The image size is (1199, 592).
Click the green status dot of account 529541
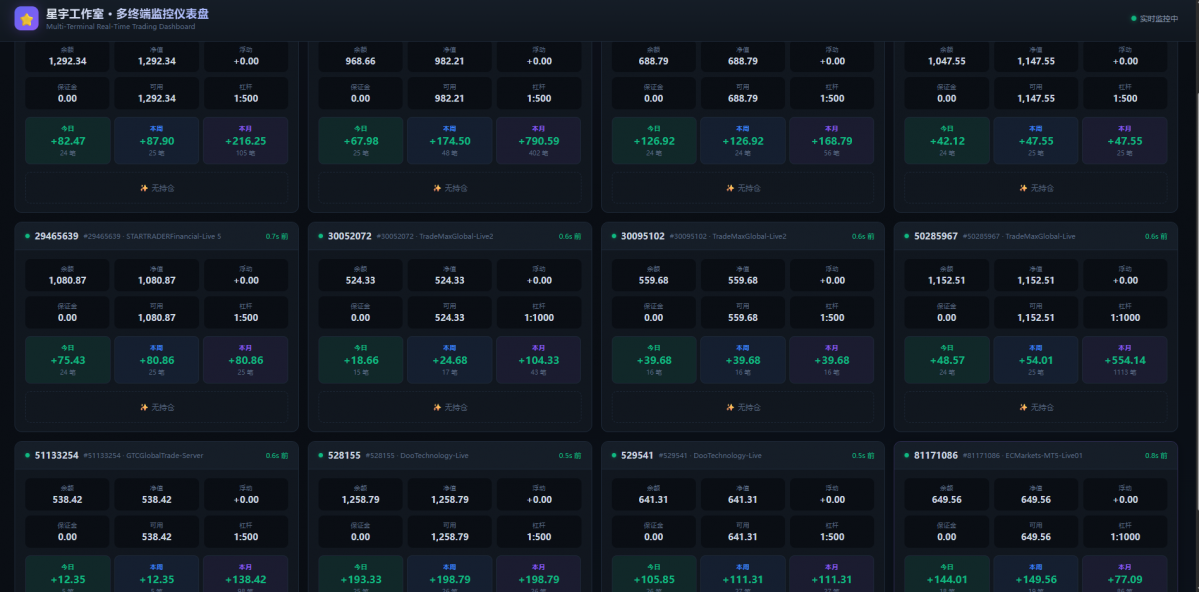coord(614,455)
